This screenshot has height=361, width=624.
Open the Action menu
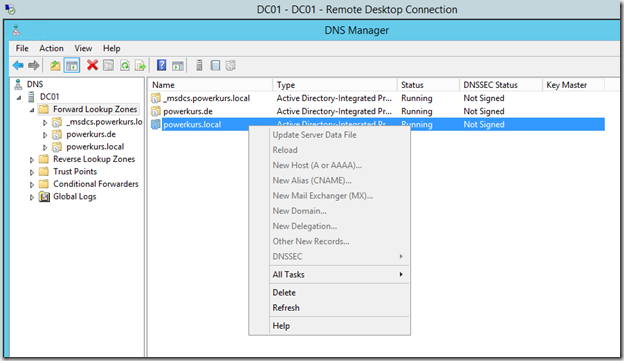51,48
